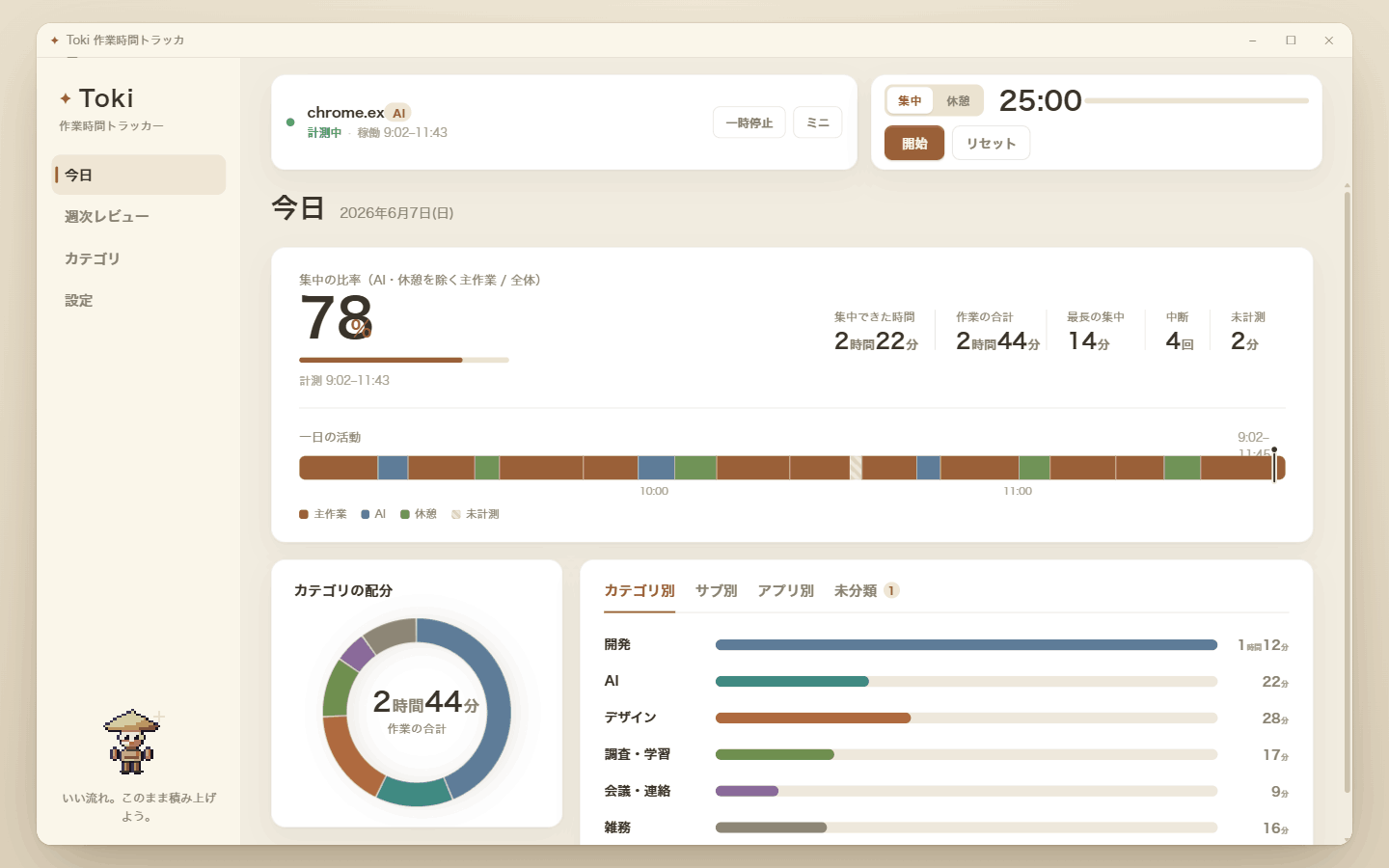The height and width of the screenshot is (868, 1389).
Task: Go to カテゴリ in the sidebar
Action: coord(139,258)
